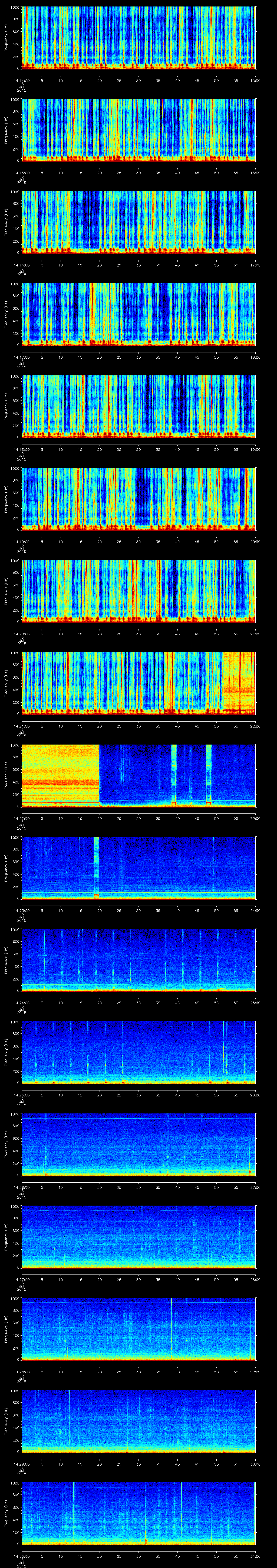The image size is (277, 1568).
Task: Select the 19:00 end time label
Action: pyautogui.click(x=255, y=449)
